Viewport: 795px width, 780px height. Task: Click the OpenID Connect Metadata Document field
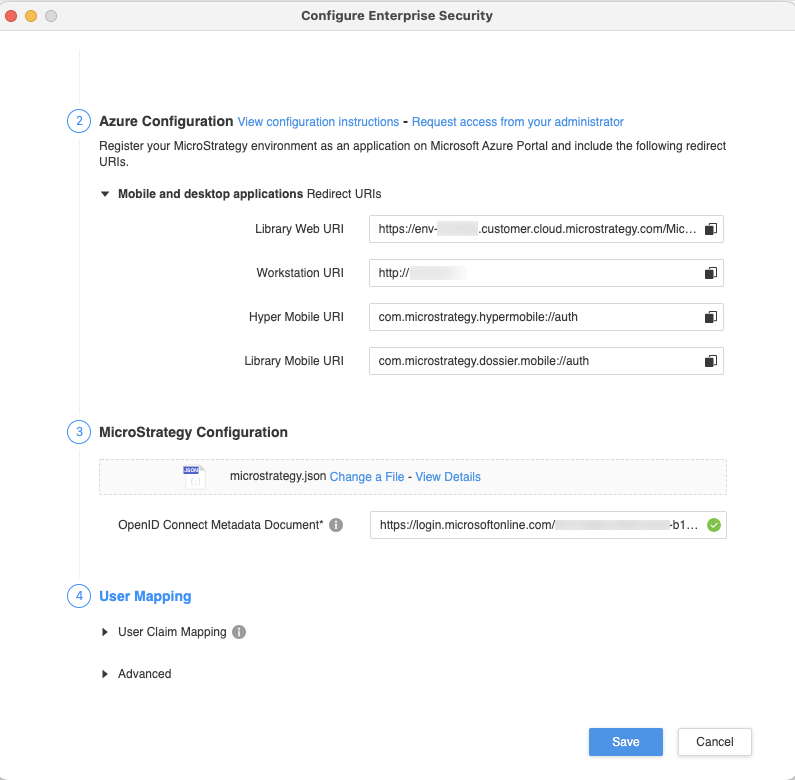tap(535, 525)
